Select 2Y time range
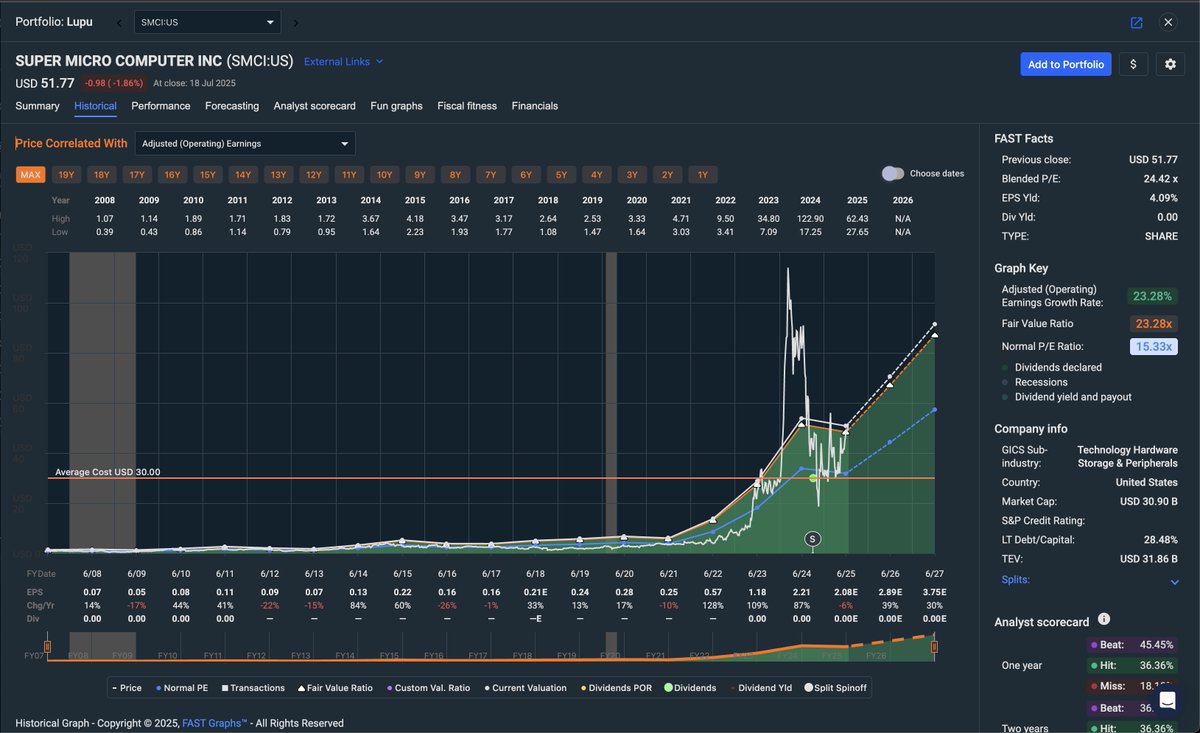Image resolution: width=1200 pixels, height=733 pixels. pyautogui.click(x=667, y=175)
